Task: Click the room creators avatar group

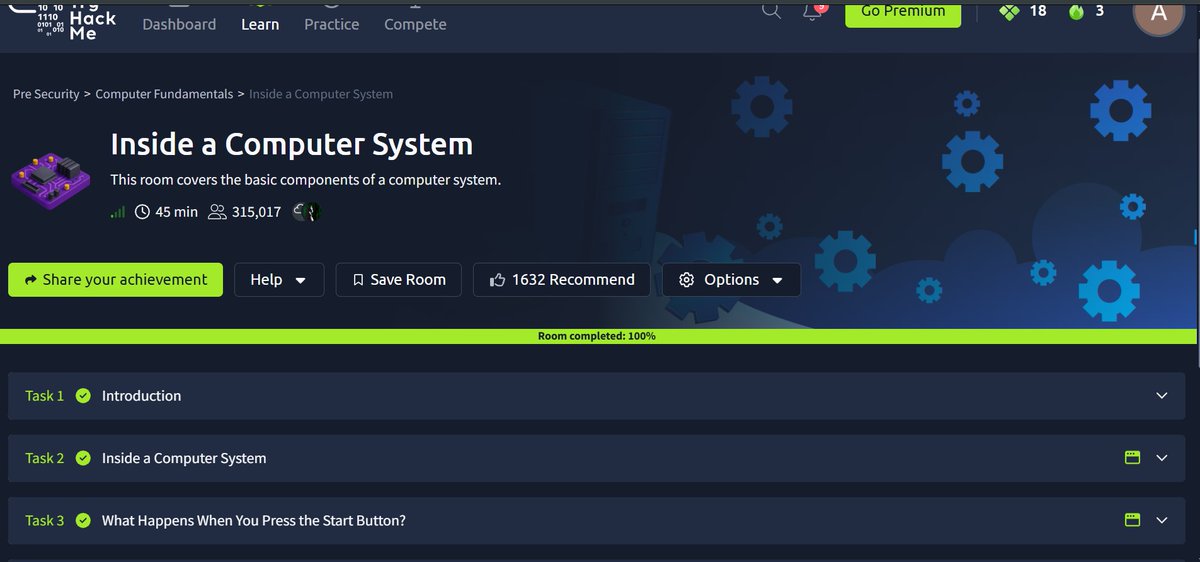Action: [307, 212]
